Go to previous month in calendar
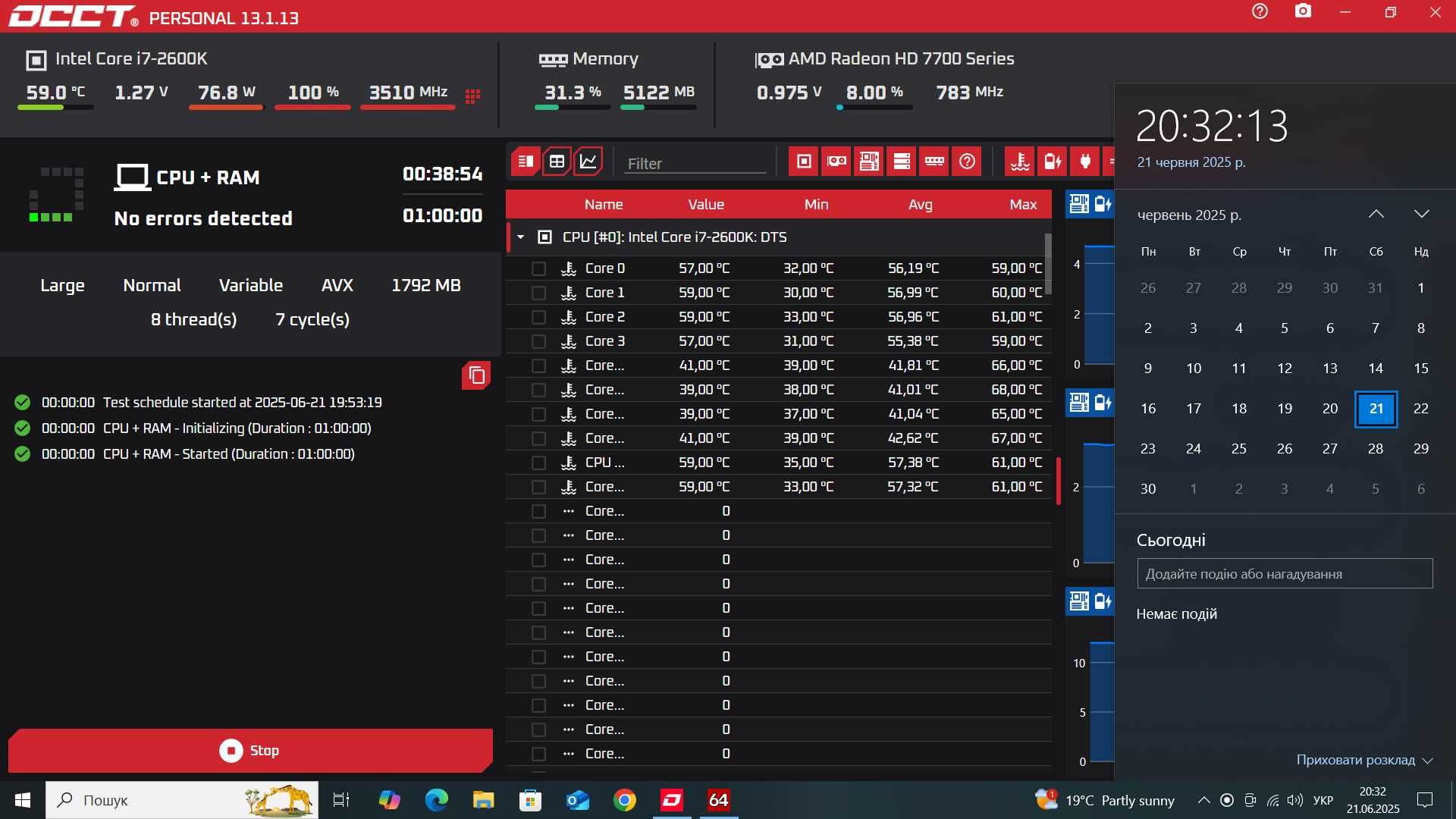Image resolution: width=1456 pixels, height=819 pixels. [x=1376, y=215]
